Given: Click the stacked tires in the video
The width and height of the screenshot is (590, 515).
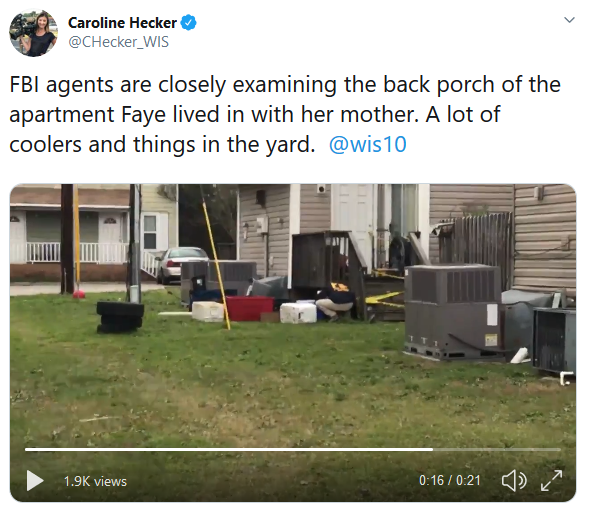Looking at the screenshot, I should pyautogui.click(x=120, y=317).
